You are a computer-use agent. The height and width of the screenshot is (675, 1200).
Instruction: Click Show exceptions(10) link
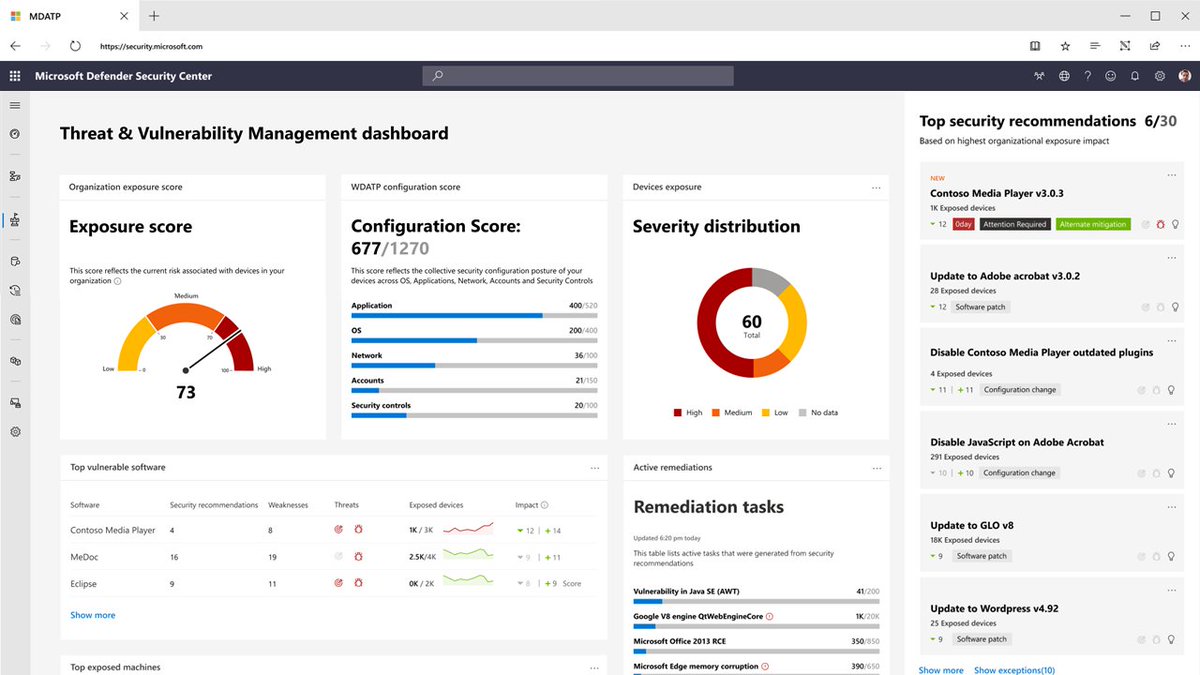[x=1014, y=670]
